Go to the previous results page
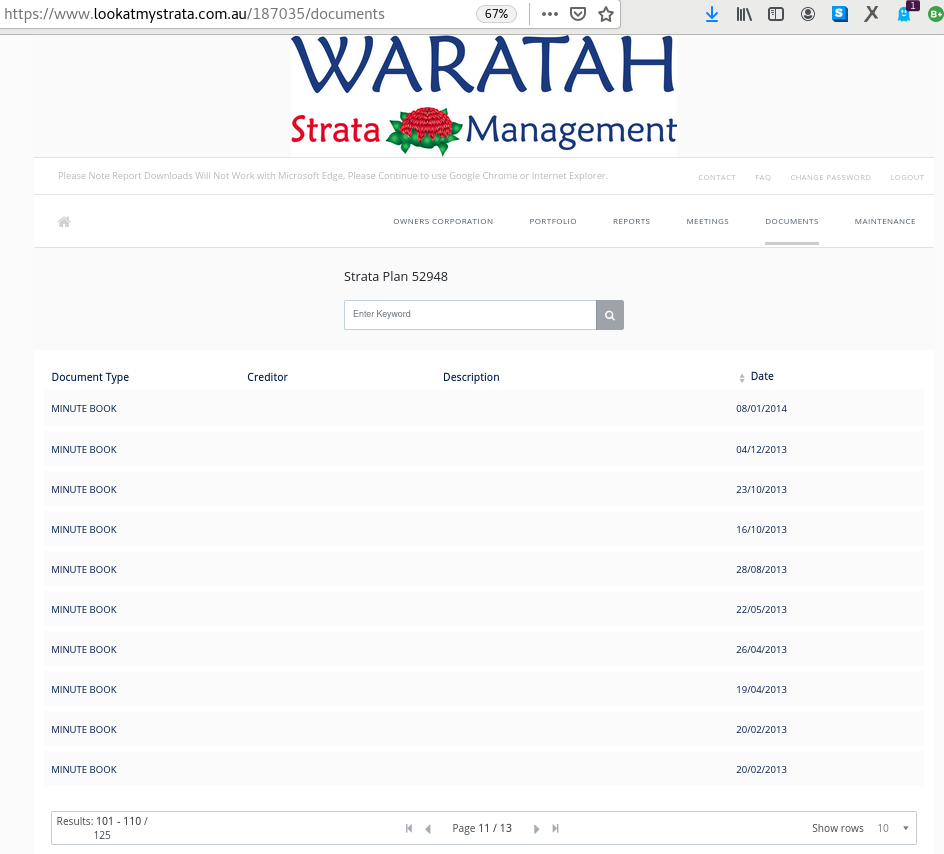Image resolution: width=944 pixels, height=854 pixels. (x=428, y=829)
